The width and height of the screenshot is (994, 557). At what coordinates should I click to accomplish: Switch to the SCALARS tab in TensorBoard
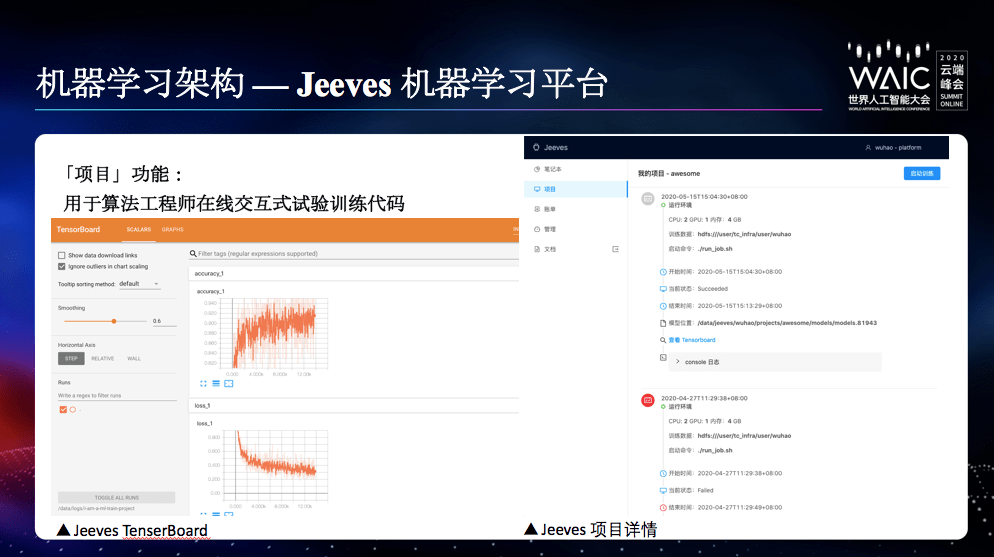point(139,229)
